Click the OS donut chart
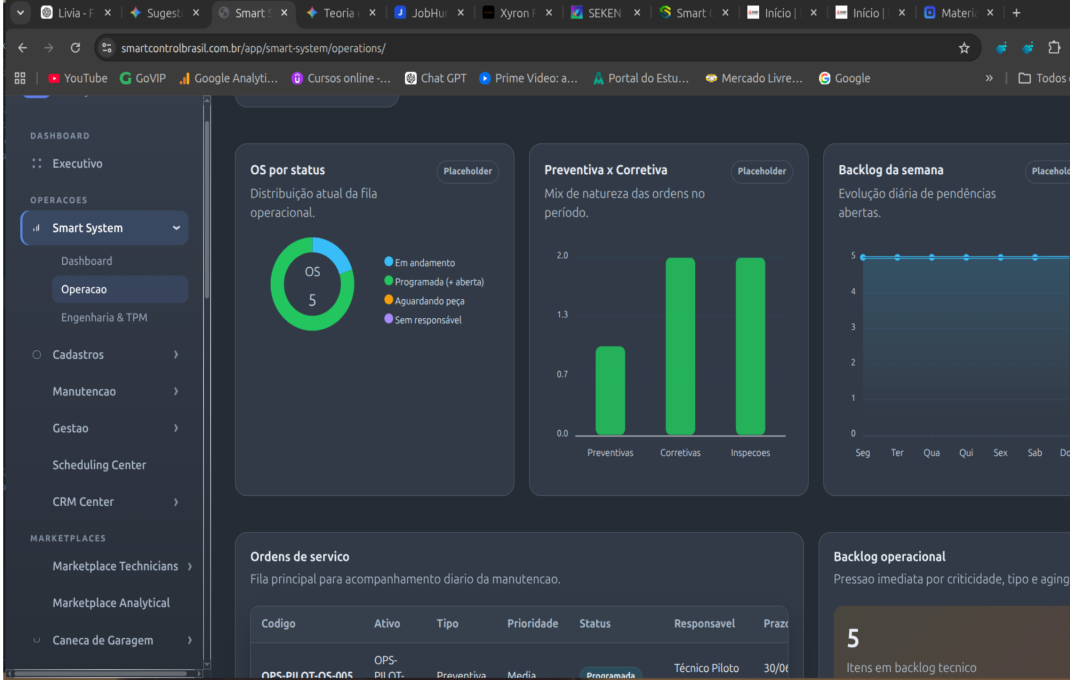 click(313, 284)
